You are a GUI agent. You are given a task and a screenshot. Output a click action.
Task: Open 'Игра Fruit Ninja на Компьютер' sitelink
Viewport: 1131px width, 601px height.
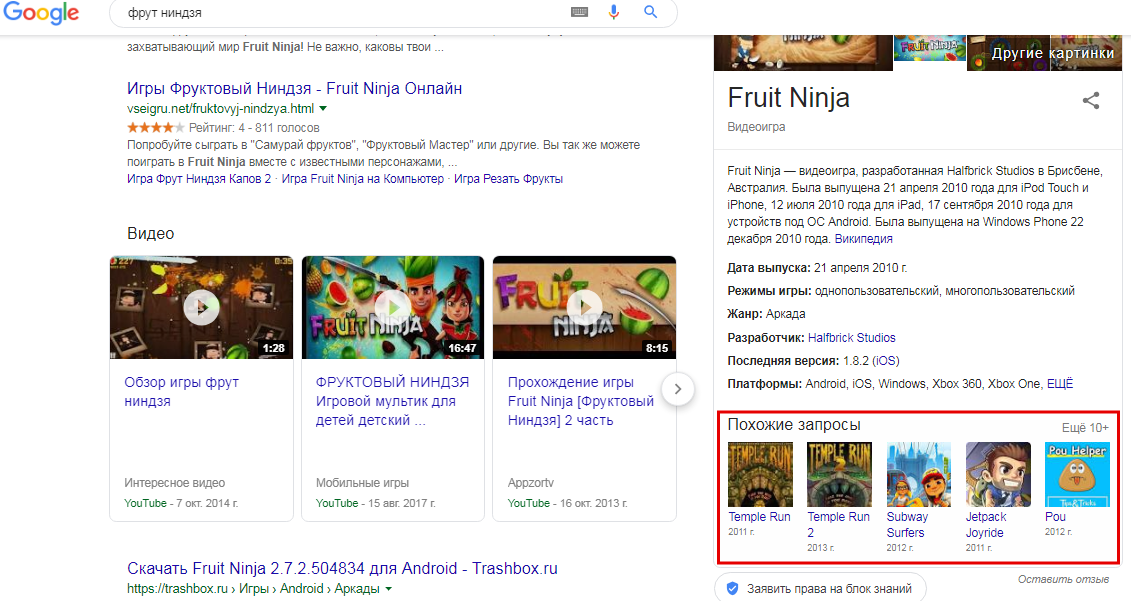point(362,179)
